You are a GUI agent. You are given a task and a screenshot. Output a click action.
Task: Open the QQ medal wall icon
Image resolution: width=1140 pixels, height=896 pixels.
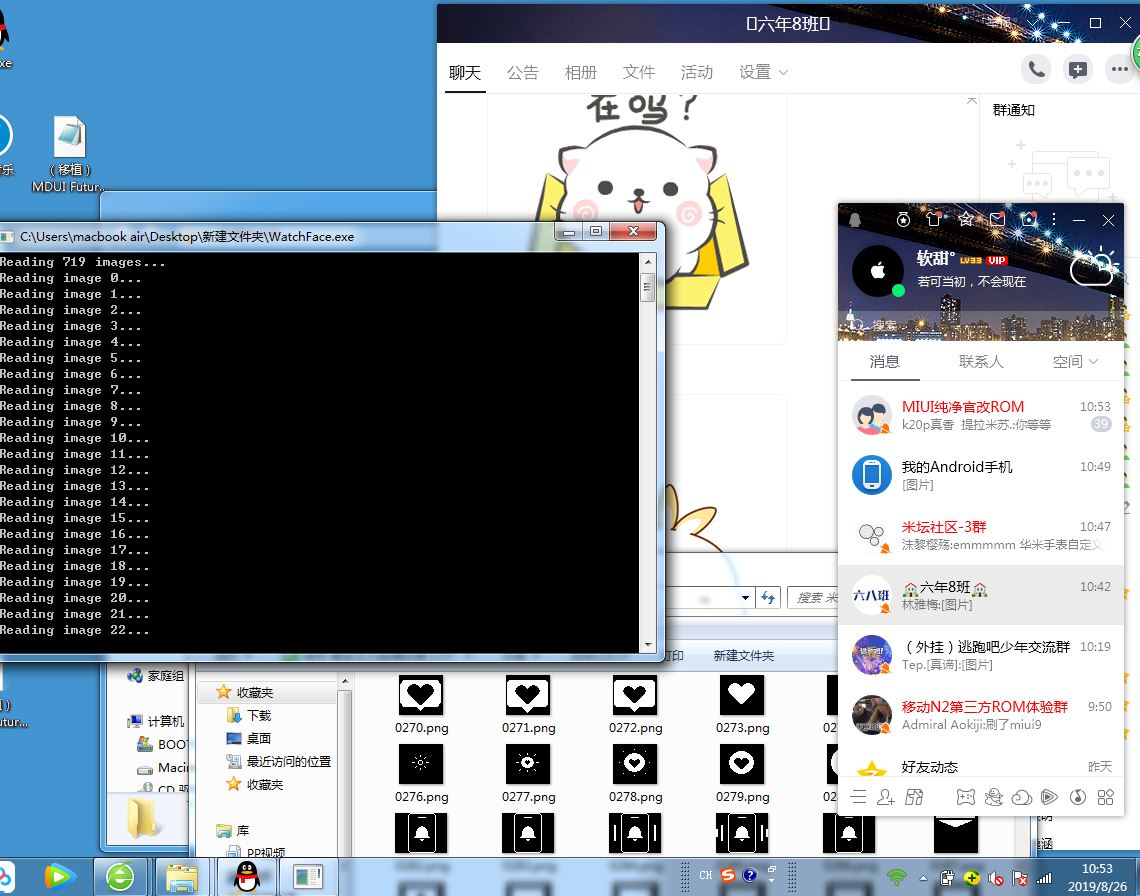[x=903, y=220]
